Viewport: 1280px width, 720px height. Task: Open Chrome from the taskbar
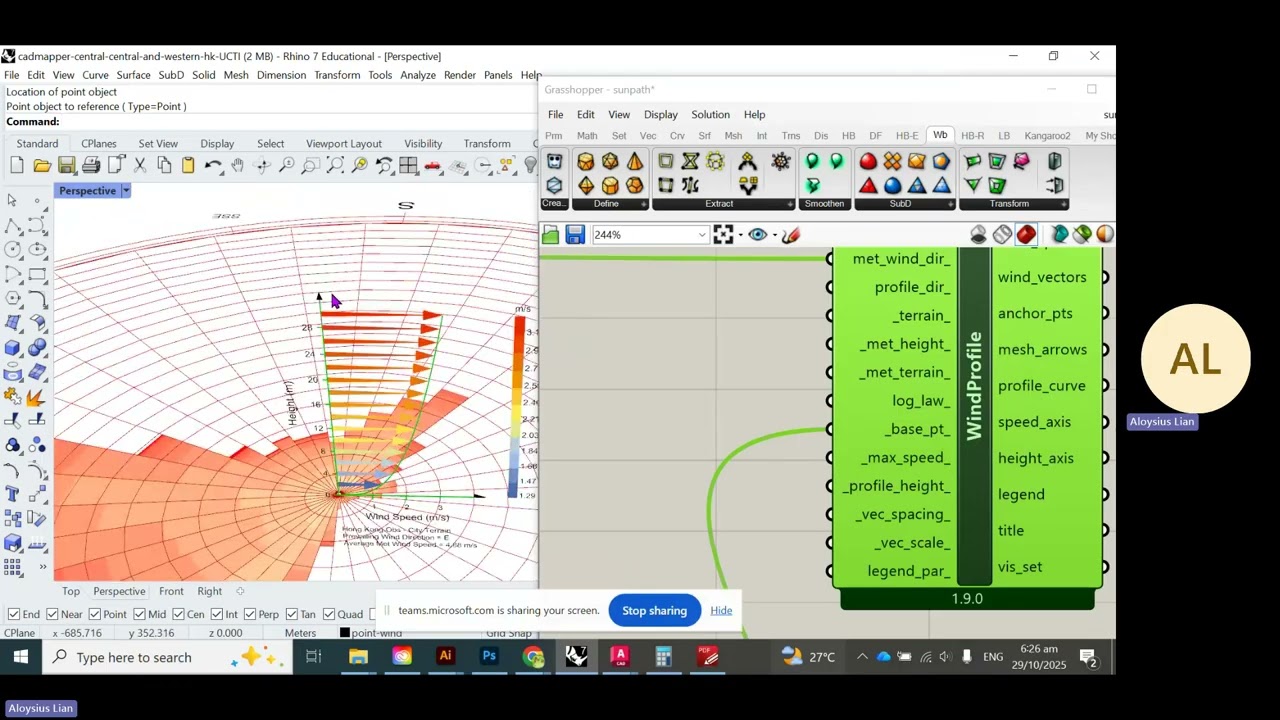(533, 657)
